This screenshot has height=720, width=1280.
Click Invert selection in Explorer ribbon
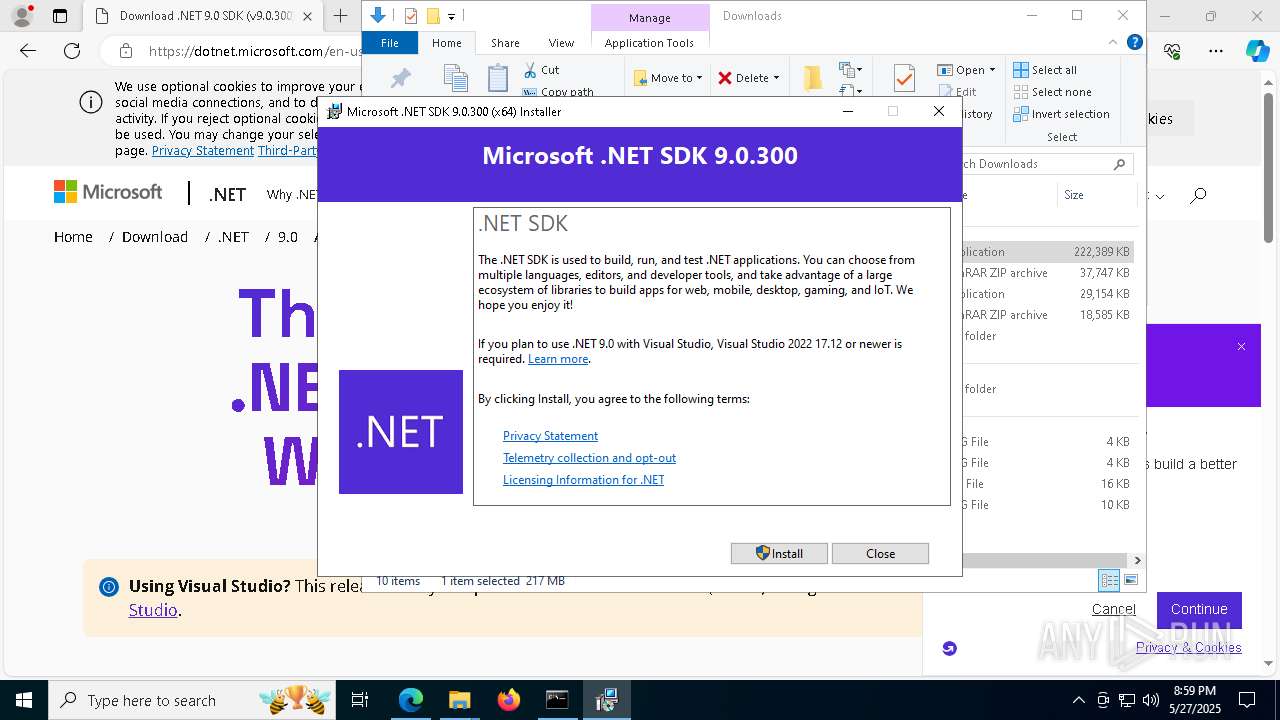point(1061,114)
